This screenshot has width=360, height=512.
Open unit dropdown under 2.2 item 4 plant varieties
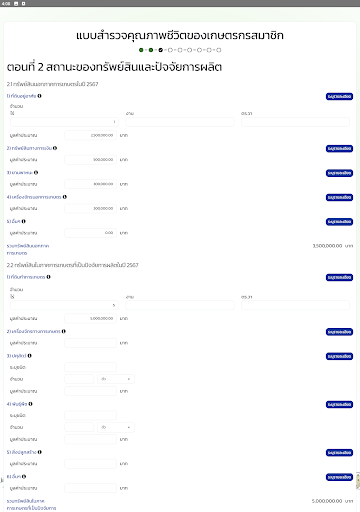tap(116, 427)
